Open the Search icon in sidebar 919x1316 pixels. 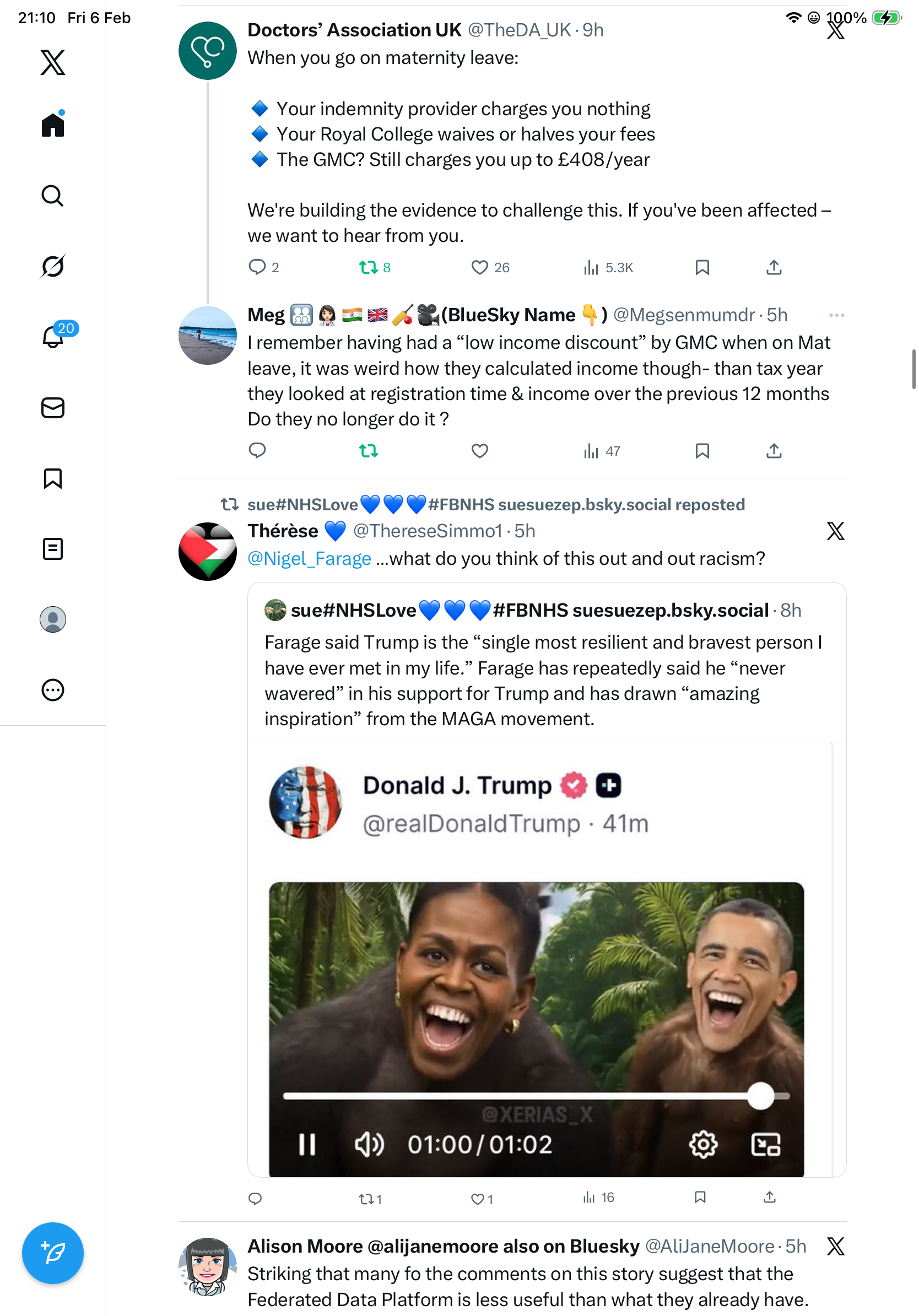[53, 196]
